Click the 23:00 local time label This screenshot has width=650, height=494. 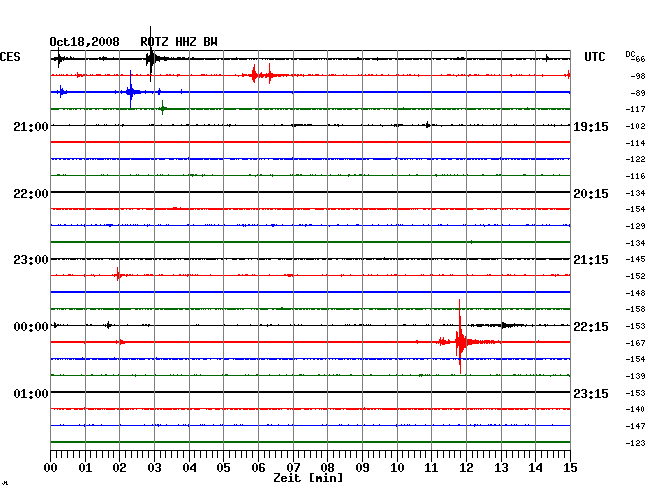coord(31,260)
